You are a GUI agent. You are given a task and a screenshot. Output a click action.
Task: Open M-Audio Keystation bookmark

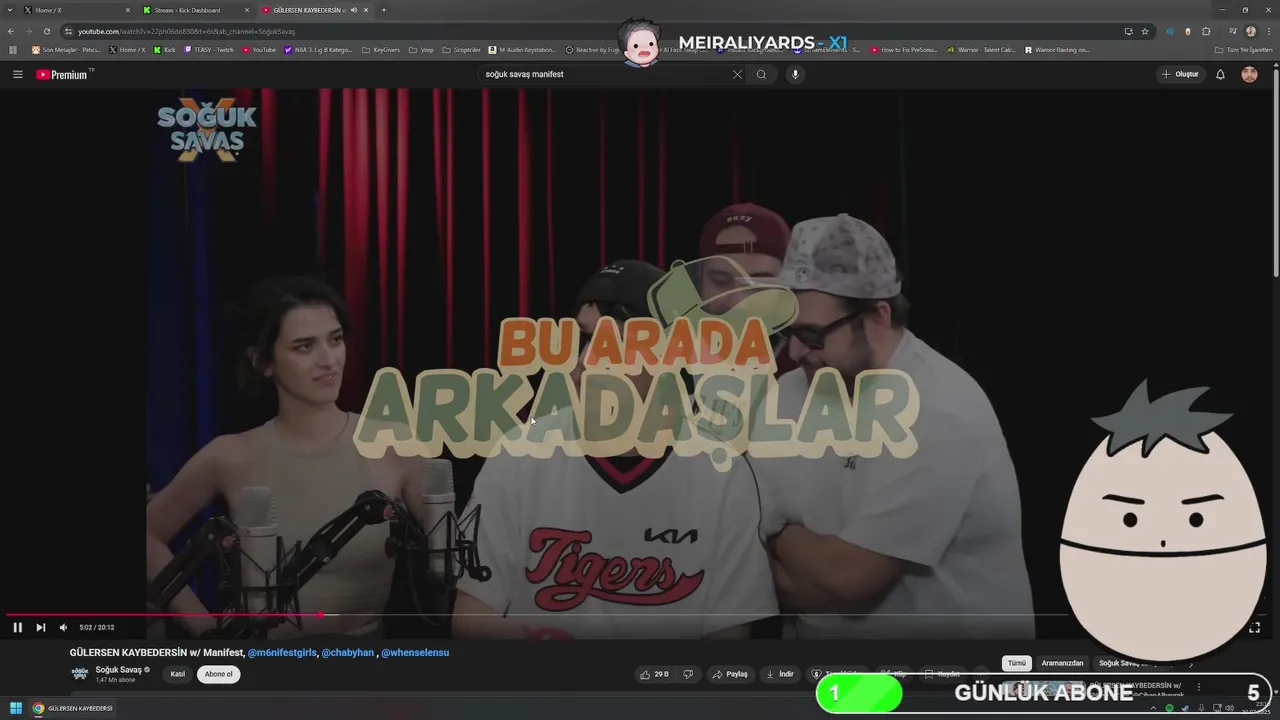[x=522, y=49]
